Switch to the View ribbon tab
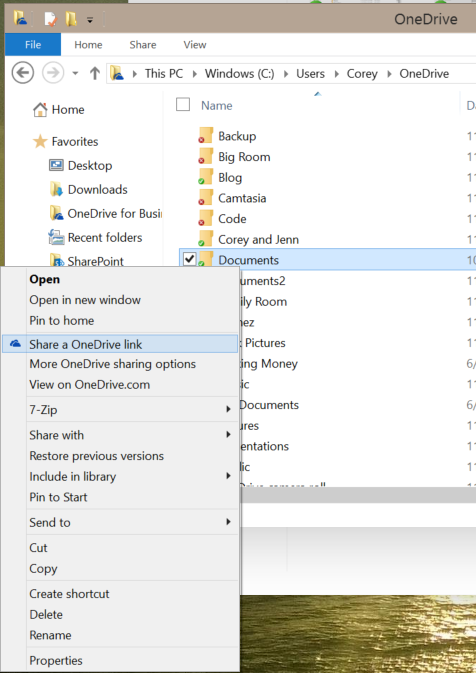 [x=195, y=45]
